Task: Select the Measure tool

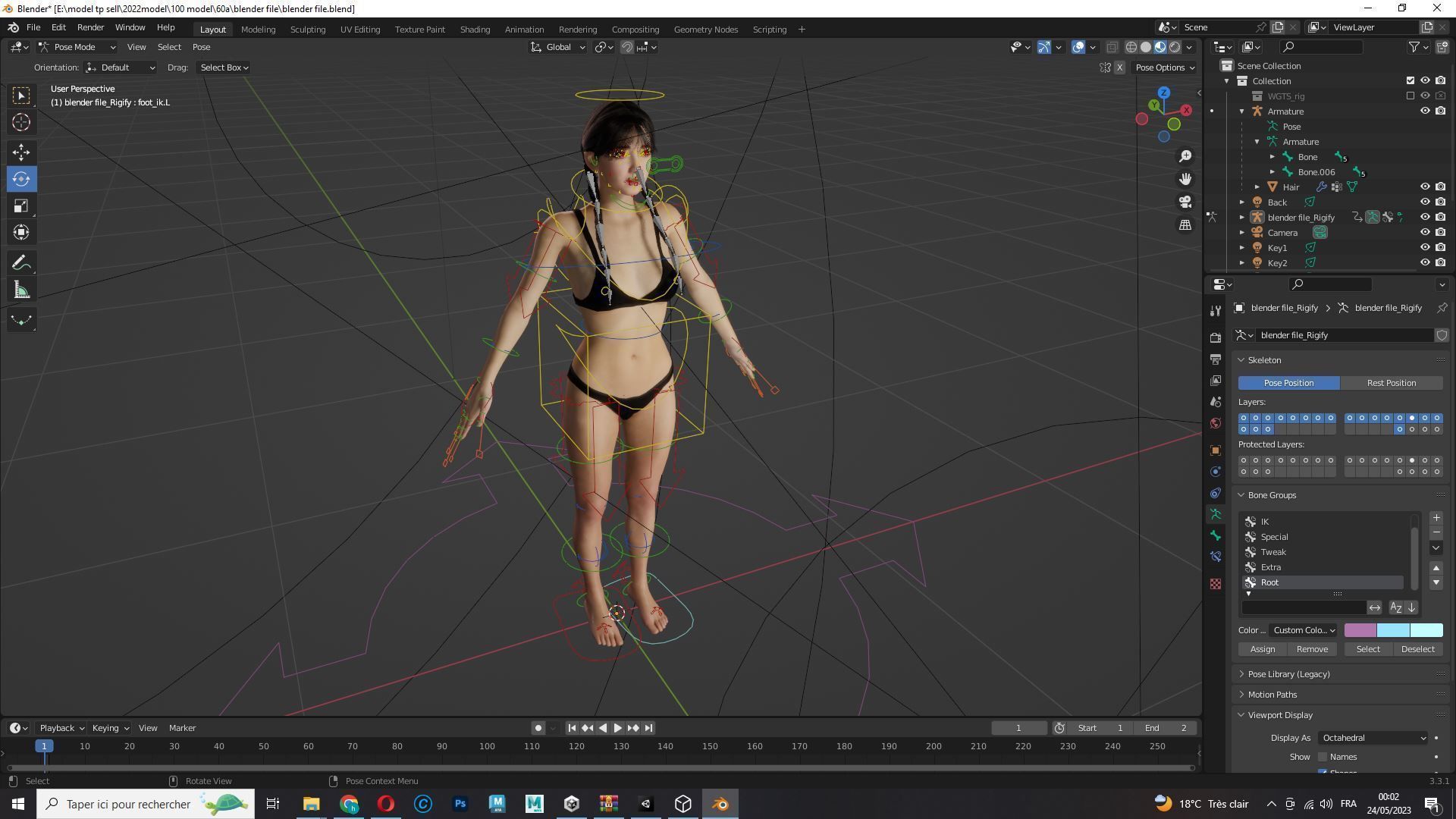Action: [21, 290]
